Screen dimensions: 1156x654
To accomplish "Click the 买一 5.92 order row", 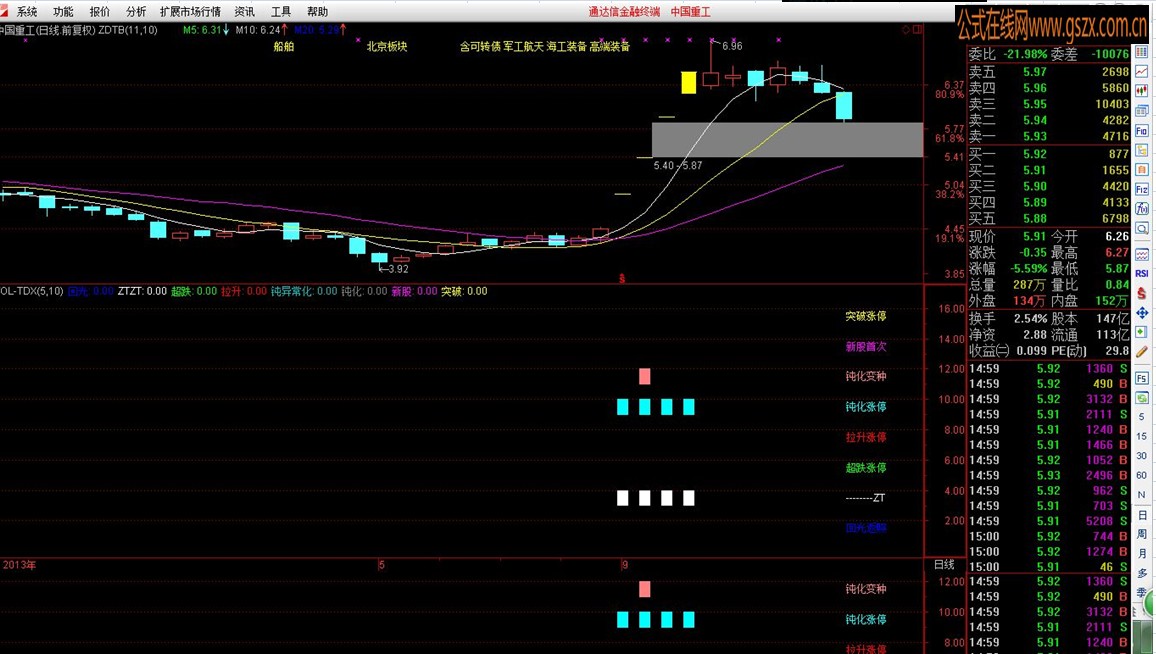I will [1048, 154].
